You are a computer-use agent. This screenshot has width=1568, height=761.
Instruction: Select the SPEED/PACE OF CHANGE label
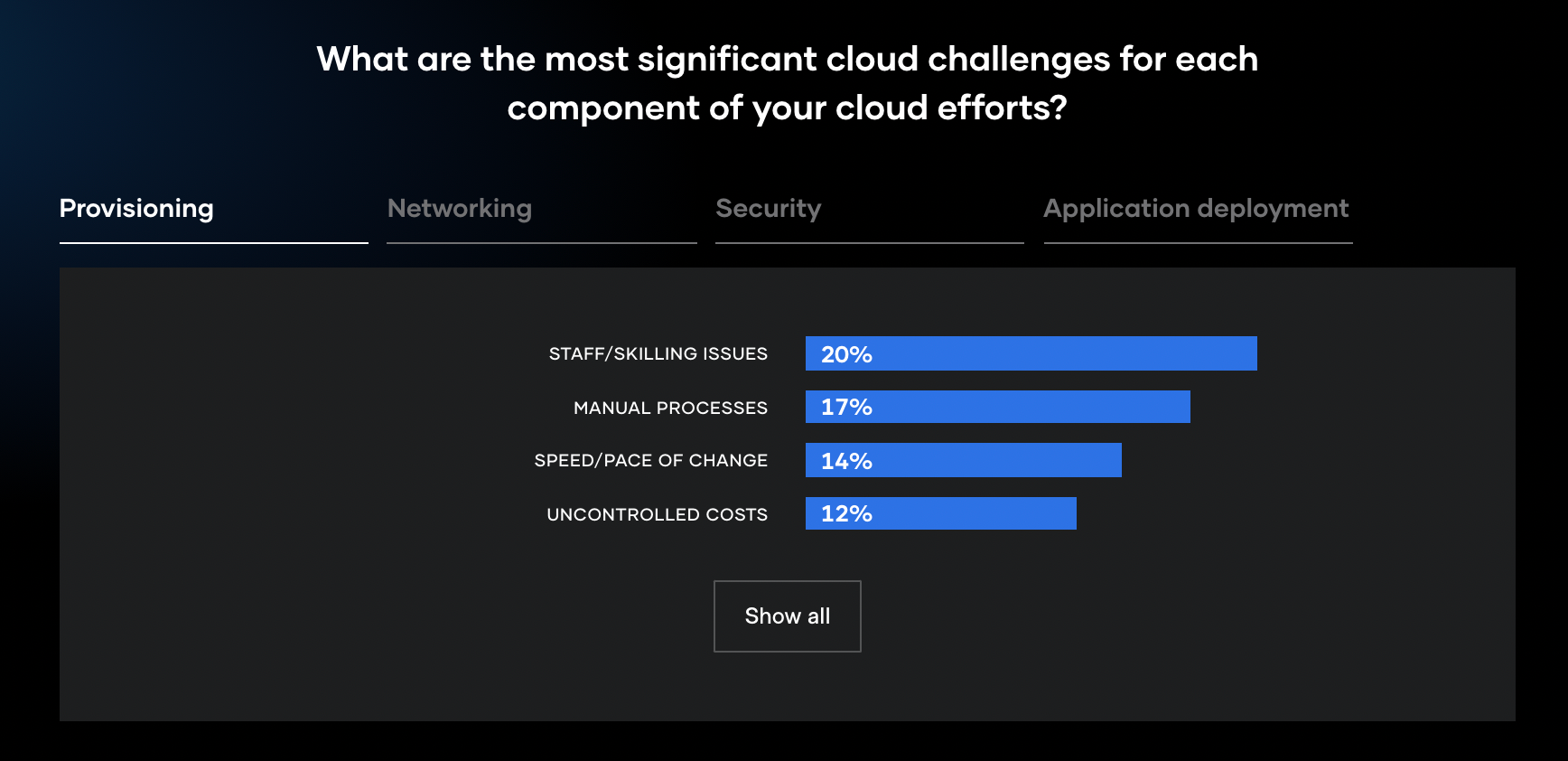[x=651, y=460]
